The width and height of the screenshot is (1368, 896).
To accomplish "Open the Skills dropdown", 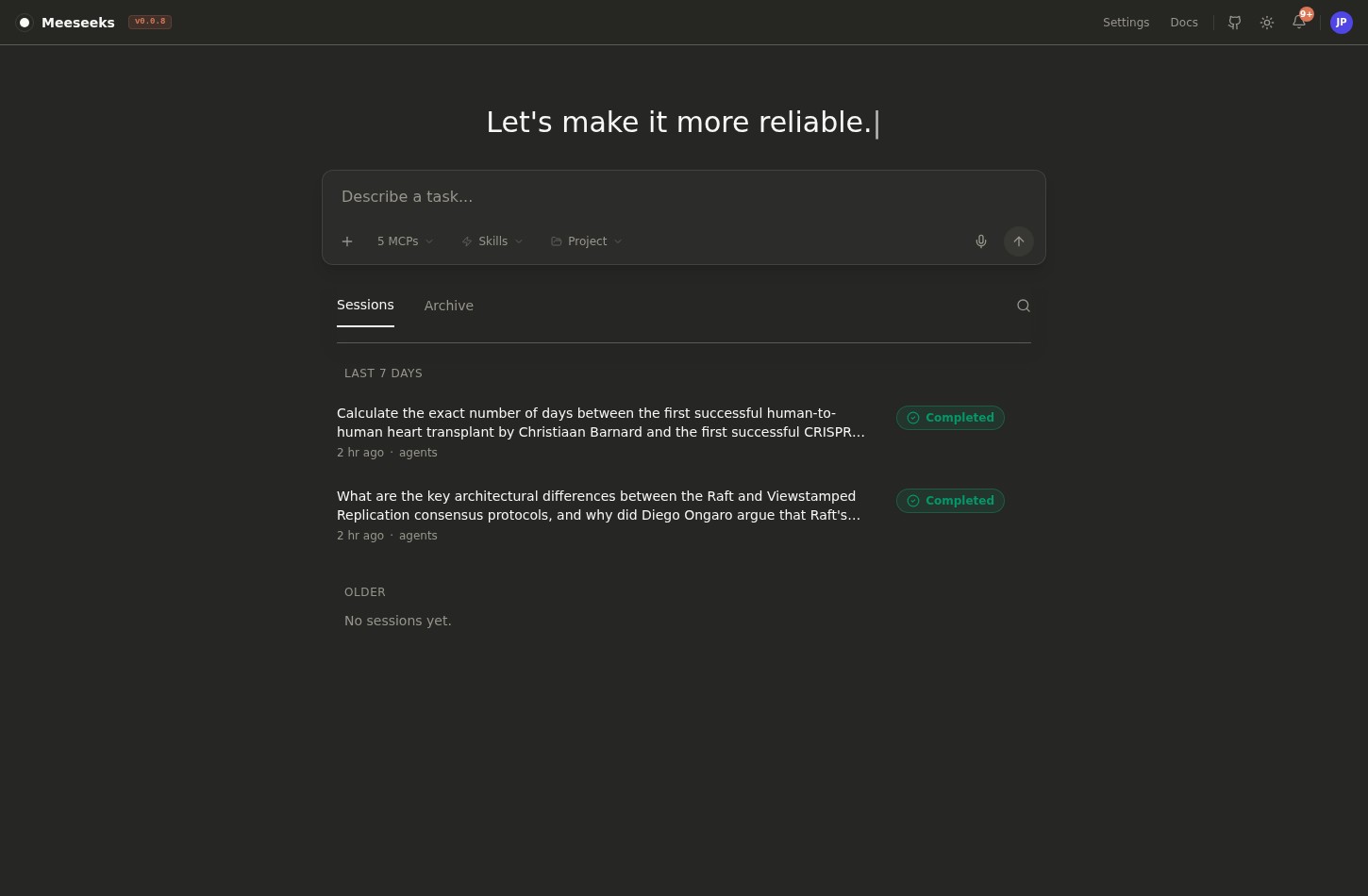I will (492, 241).
